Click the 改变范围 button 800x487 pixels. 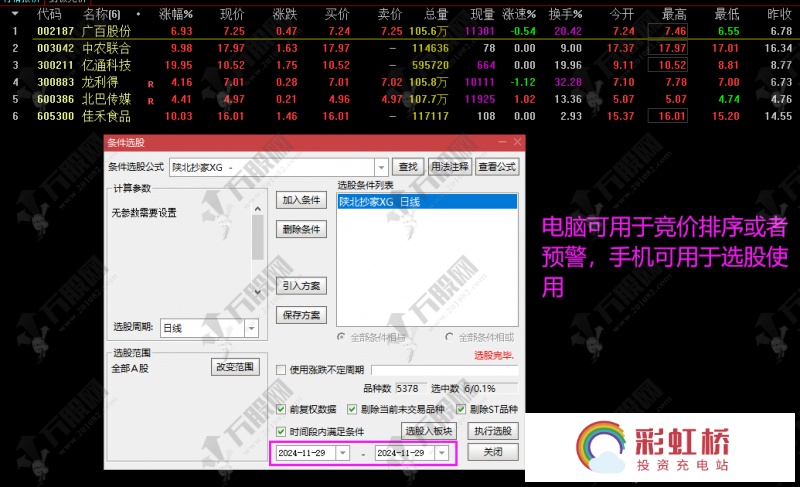pos(236,367)
